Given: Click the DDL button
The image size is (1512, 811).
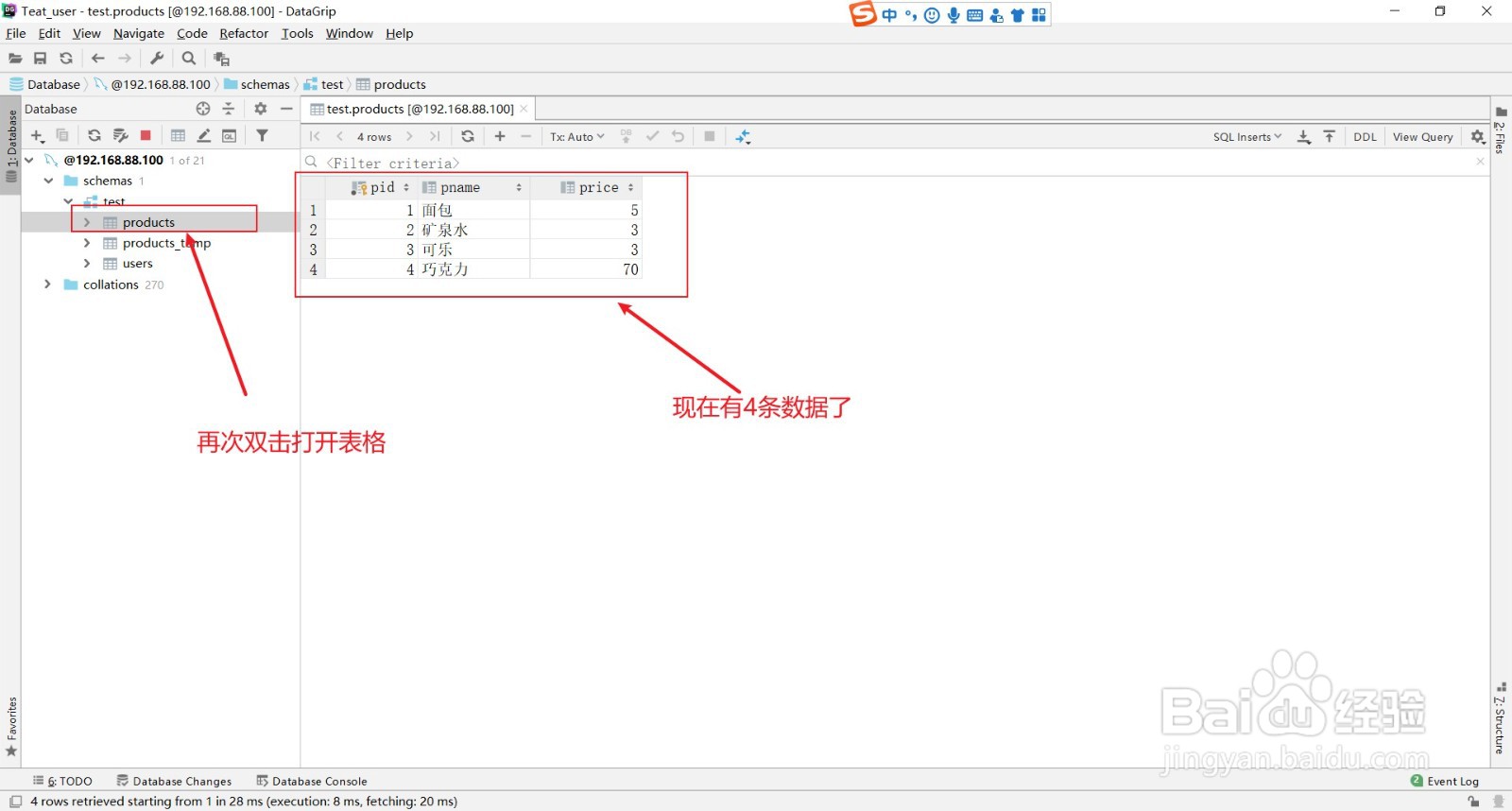Looking at the screenshot, I should (x=1365, y=137).
